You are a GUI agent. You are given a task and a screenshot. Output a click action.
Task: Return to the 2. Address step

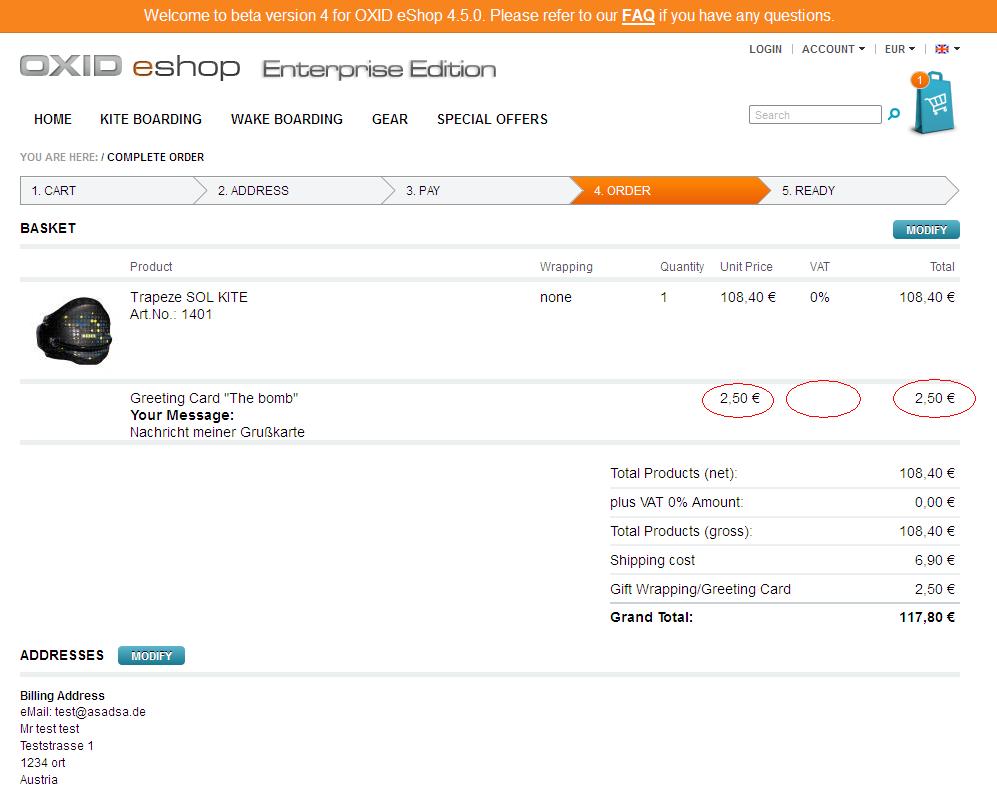tap(290, 190)
